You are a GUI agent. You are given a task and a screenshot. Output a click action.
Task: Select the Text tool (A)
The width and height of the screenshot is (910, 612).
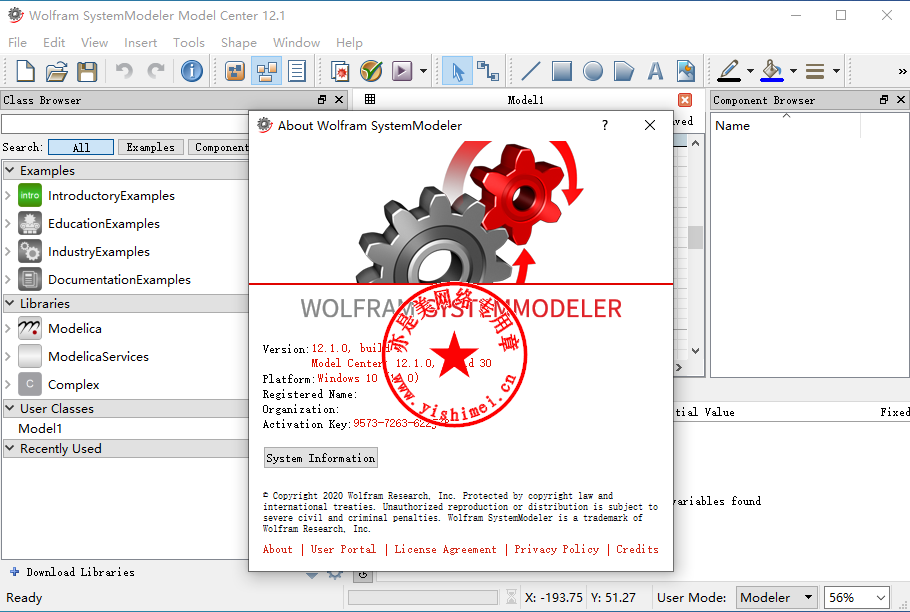(655, 71)
